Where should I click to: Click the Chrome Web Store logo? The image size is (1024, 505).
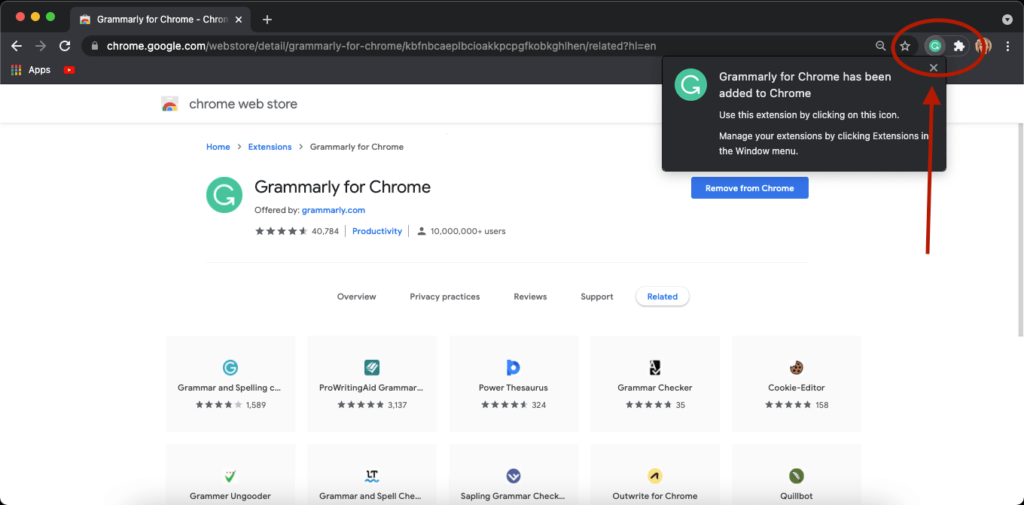coord(170,104)
